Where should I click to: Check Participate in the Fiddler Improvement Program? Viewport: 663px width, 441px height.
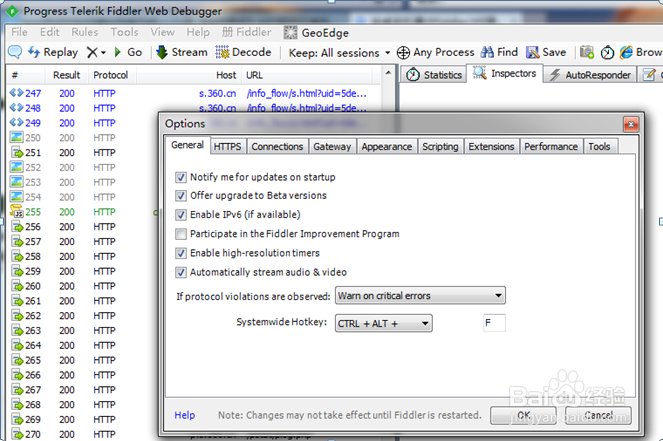tap(181, 234)
